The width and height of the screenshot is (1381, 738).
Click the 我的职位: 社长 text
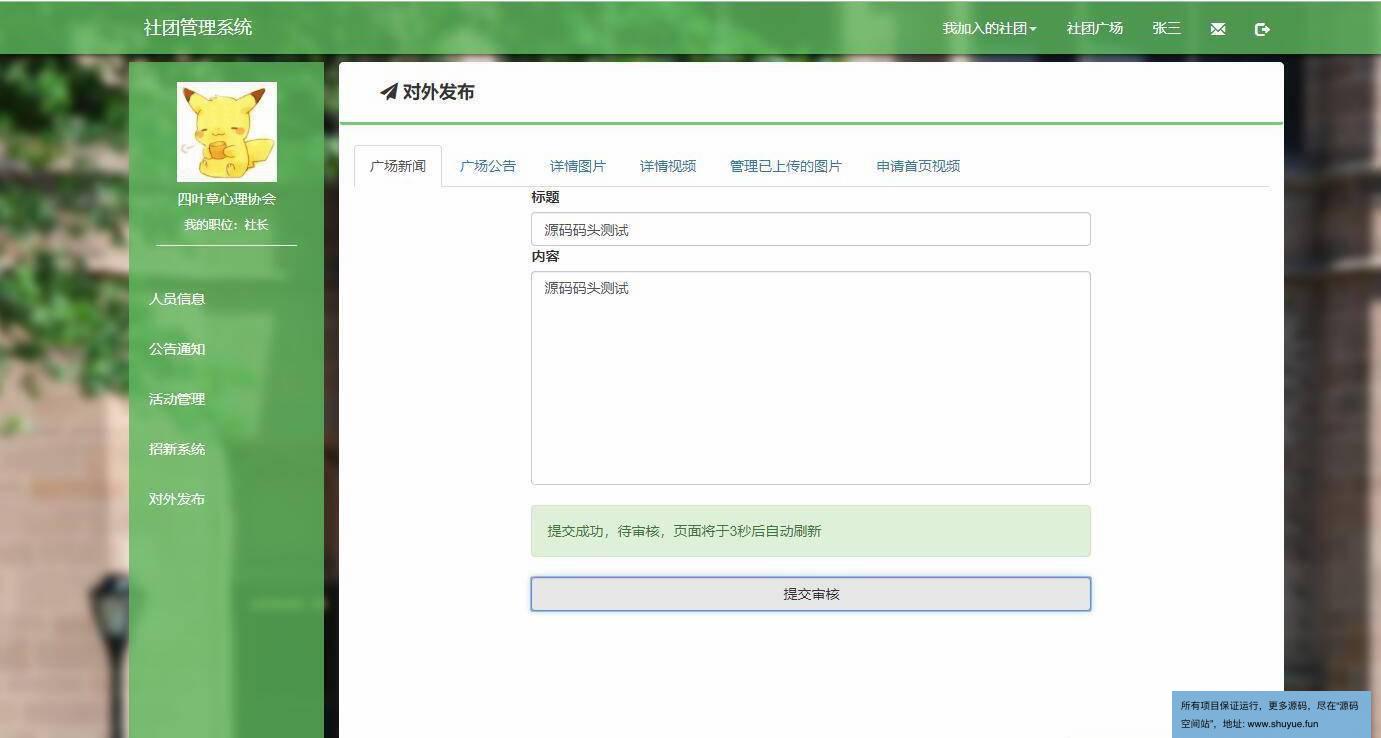click(x=226, y=225)
